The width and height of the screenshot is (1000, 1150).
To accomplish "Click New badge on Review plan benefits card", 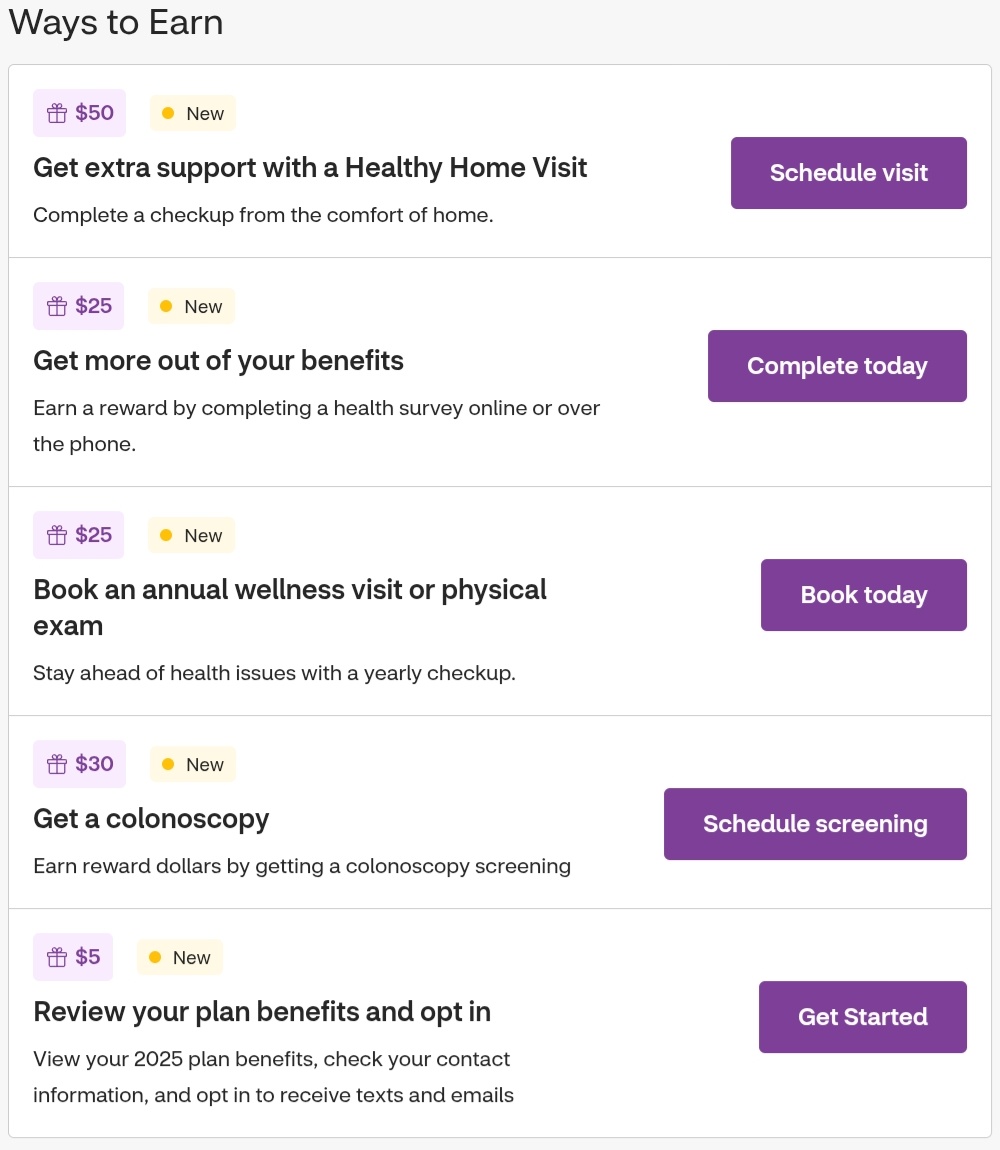I will pyautogui.click(x=180, y=957).
